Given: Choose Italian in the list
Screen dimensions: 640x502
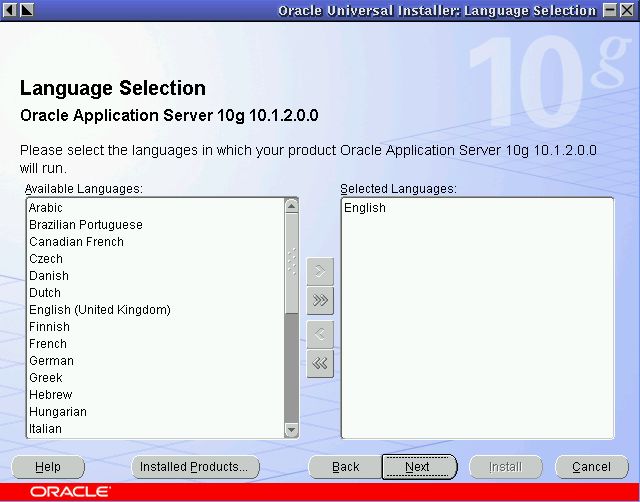Looking at the screenshot, I should point(156,429).
